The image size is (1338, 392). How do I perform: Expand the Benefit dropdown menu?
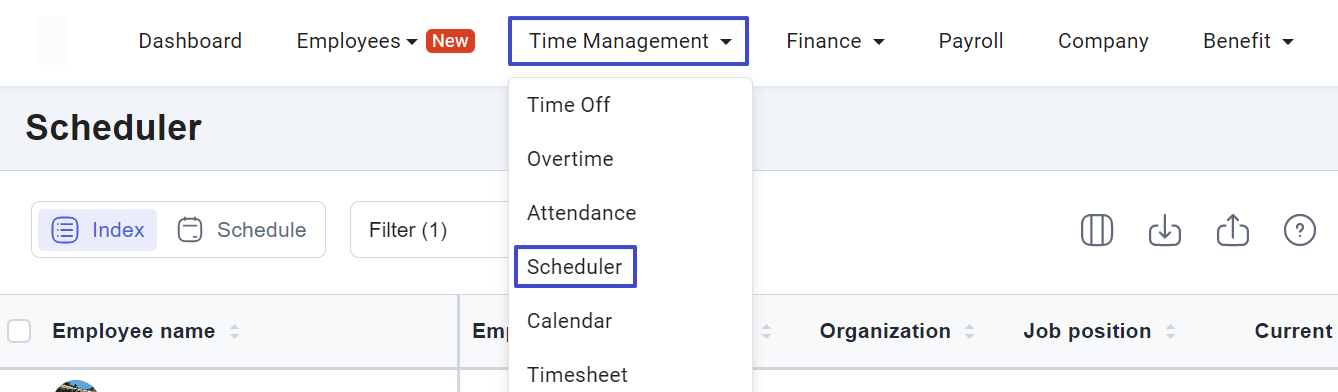pos(1249,41)
